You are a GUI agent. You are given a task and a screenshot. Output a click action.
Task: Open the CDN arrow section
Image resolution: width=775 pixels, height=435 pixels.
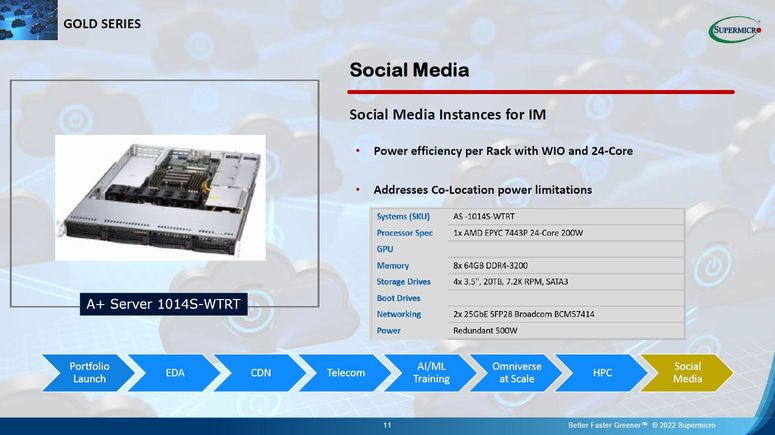[260, 373]
